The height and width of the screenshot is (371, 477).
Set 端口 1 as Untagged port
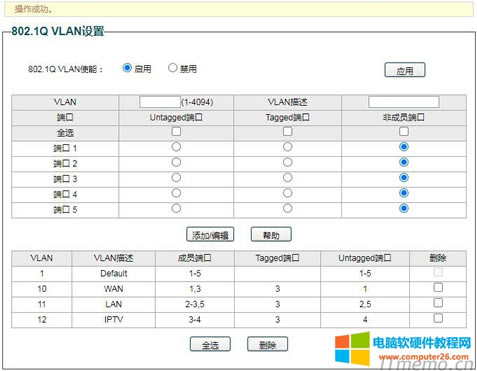point(176,147)
